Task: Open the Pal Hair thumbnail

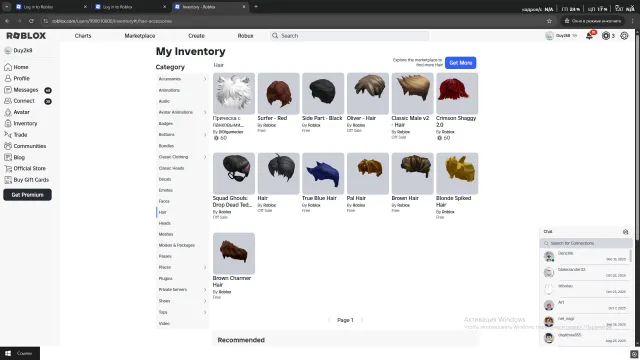Action: (368, 173)
